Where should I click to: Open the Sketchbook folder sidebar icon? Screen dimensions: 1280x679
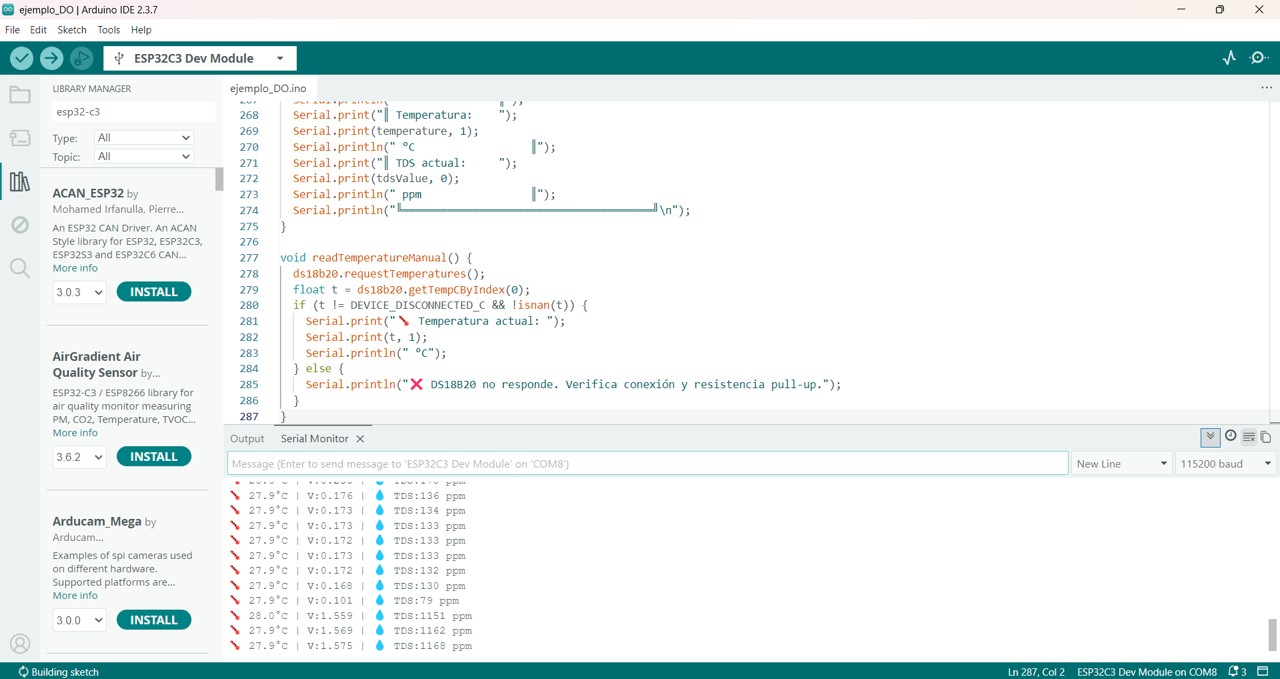(x=20, y=96)
